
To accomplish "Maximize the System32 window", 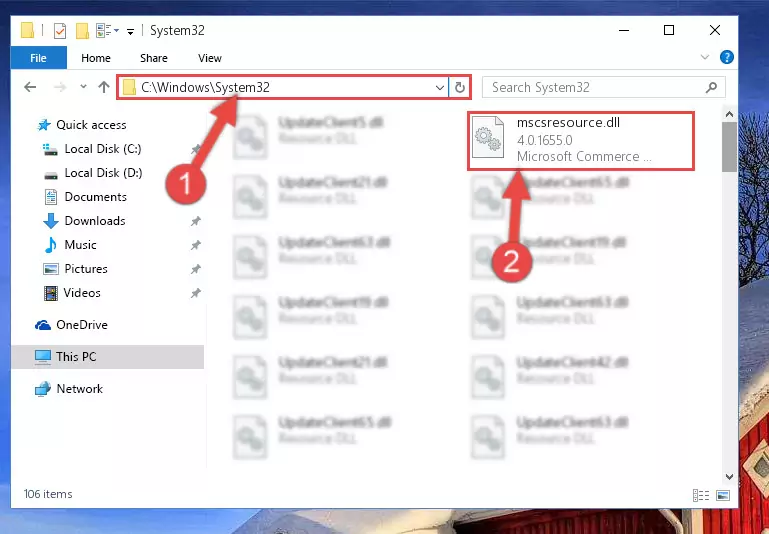I will click(x=669, y=30).
